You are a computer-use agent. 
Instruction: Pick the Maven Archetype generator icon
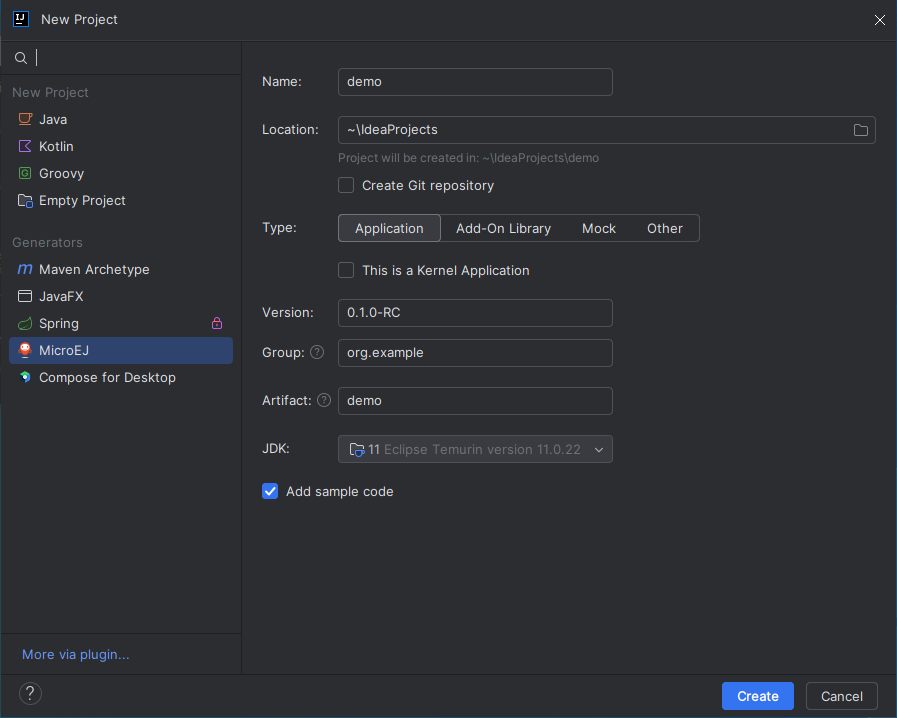[25, 270]
